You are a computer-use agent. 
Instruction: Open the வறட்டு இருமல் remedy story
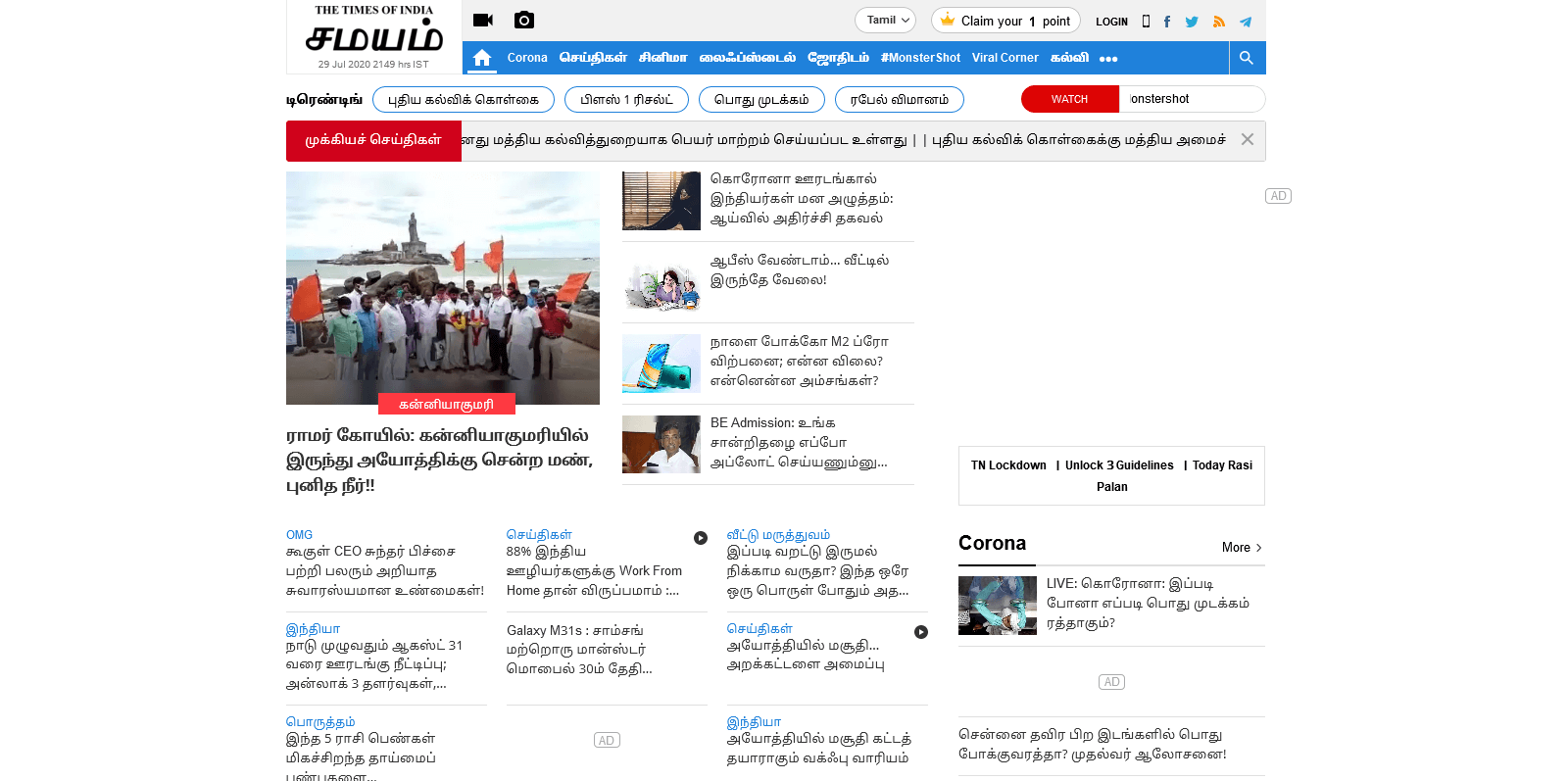pyautogui.click(x=817, y=571)
